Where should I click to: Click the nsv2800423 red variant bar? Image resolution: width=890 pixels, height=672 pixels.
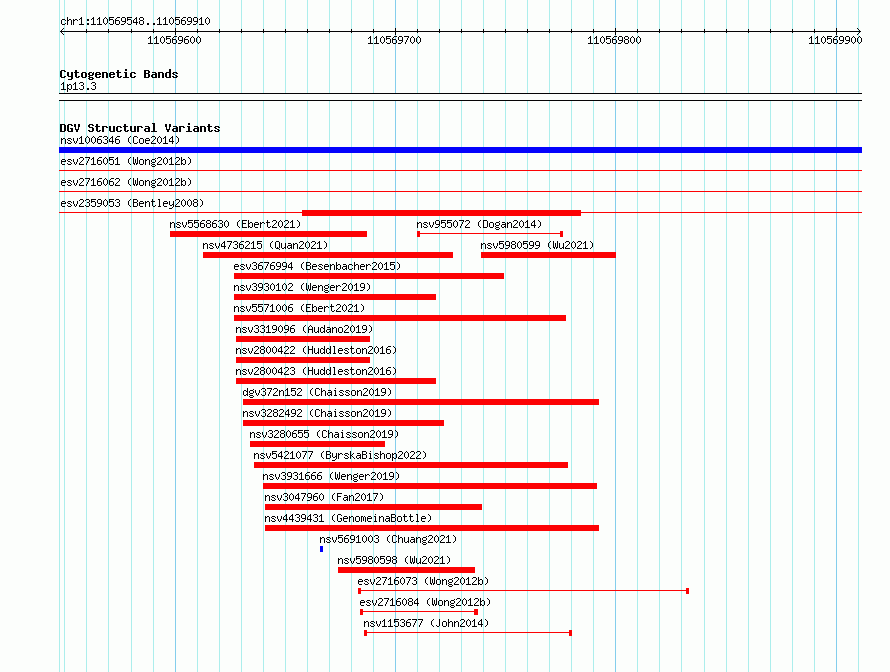coord(336,381)
